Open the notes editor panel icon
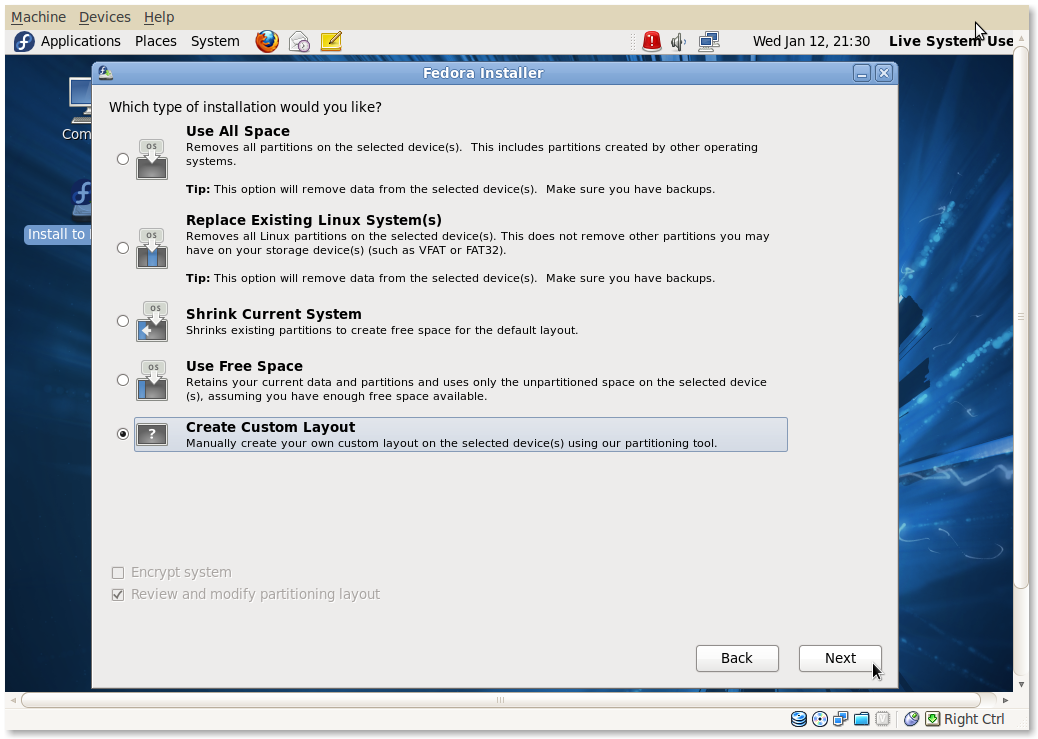This screenshot has height=739, width=1038. pos(331,41)
